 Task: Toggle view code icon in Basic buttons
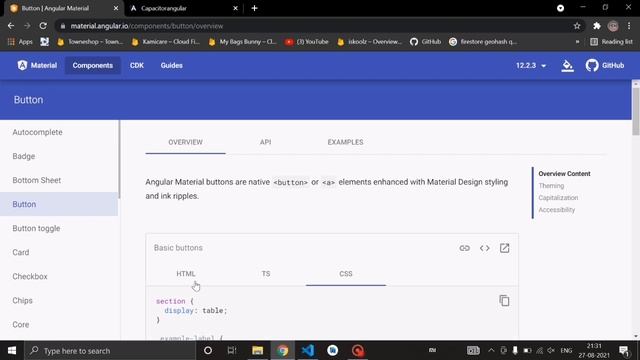[484, 248]
